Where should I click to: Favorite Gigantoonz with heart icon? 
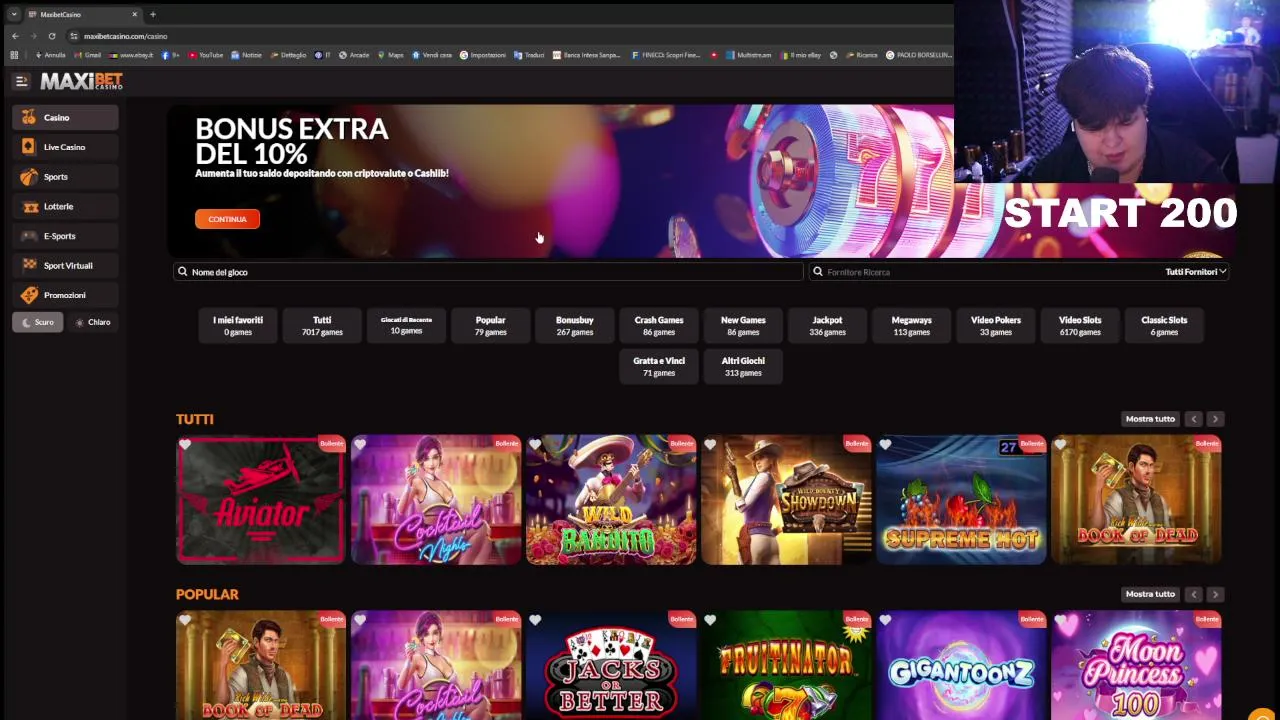point(885,621)
